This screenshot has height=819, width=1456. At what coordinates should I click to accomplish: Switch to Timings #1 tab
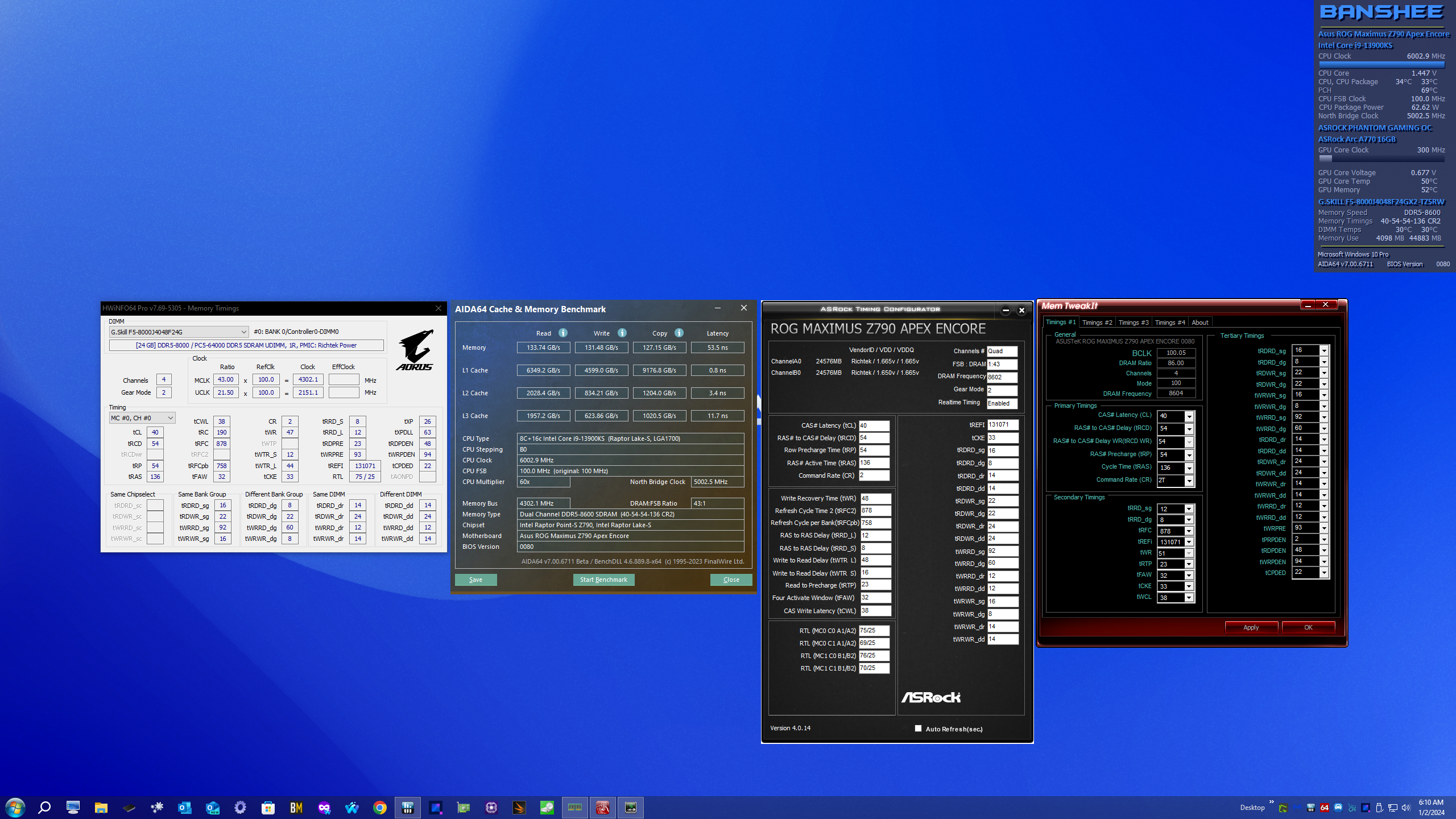[x=1061, y=322]
